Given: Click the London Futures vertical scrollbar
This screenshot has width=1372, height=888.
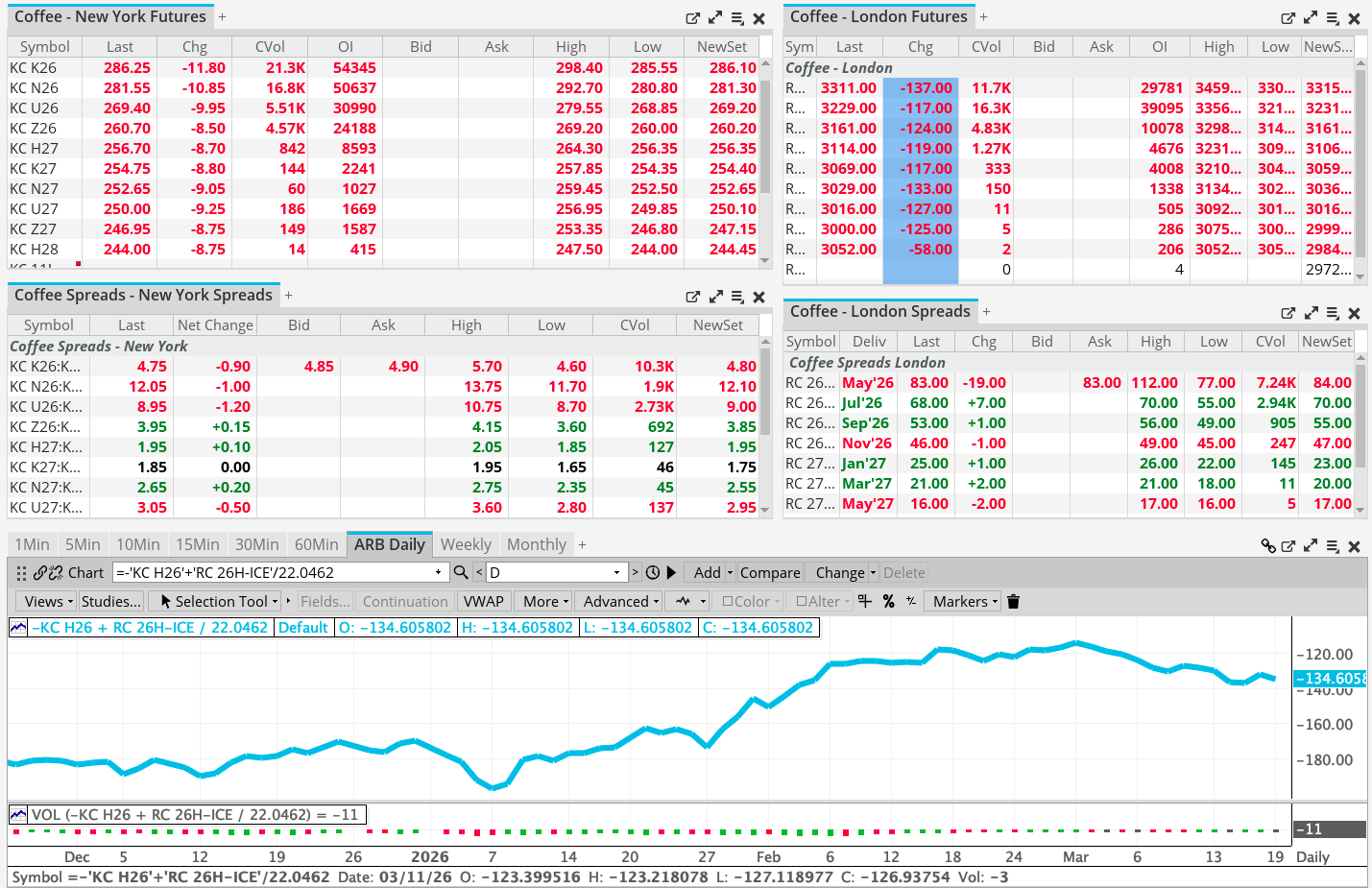Looking at the screenshot, I should tap(1360, 170).
